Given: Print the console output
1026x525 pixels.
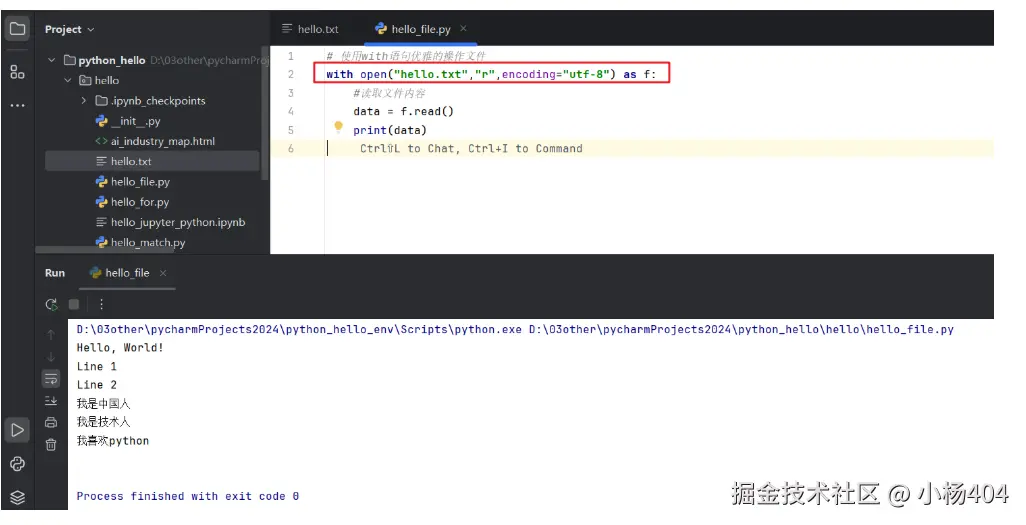Looking at the screenshot, I should click(51, 423).
